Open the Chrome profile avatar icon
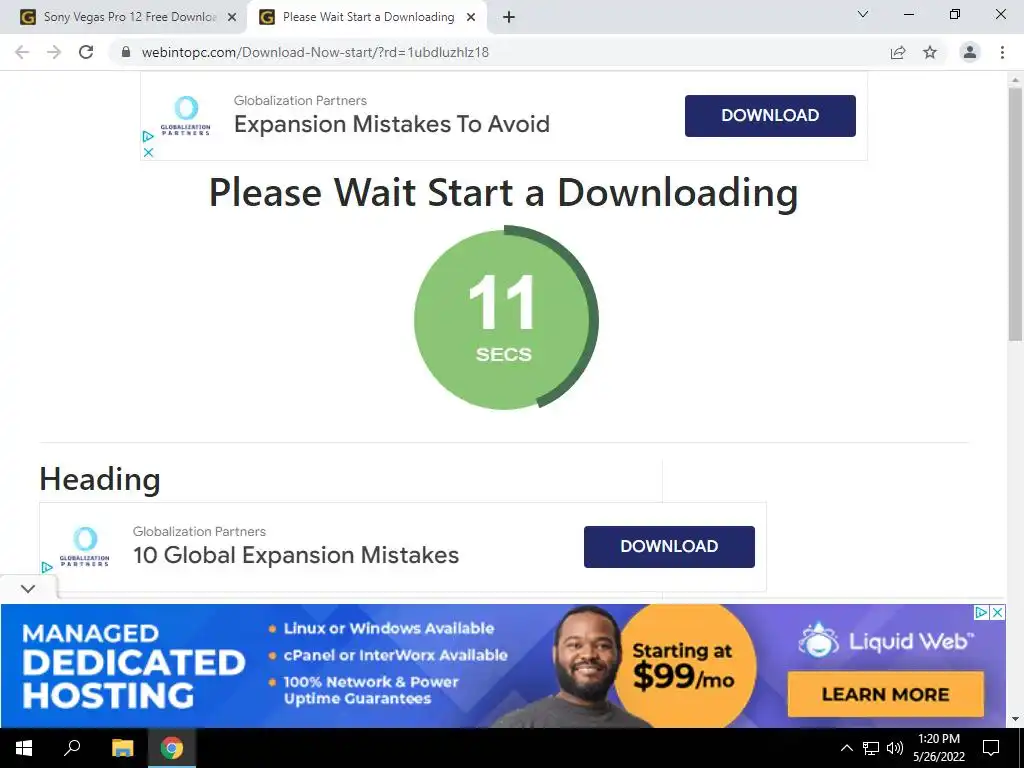Screen dimensions: 1024x768 tap(970, 52)
